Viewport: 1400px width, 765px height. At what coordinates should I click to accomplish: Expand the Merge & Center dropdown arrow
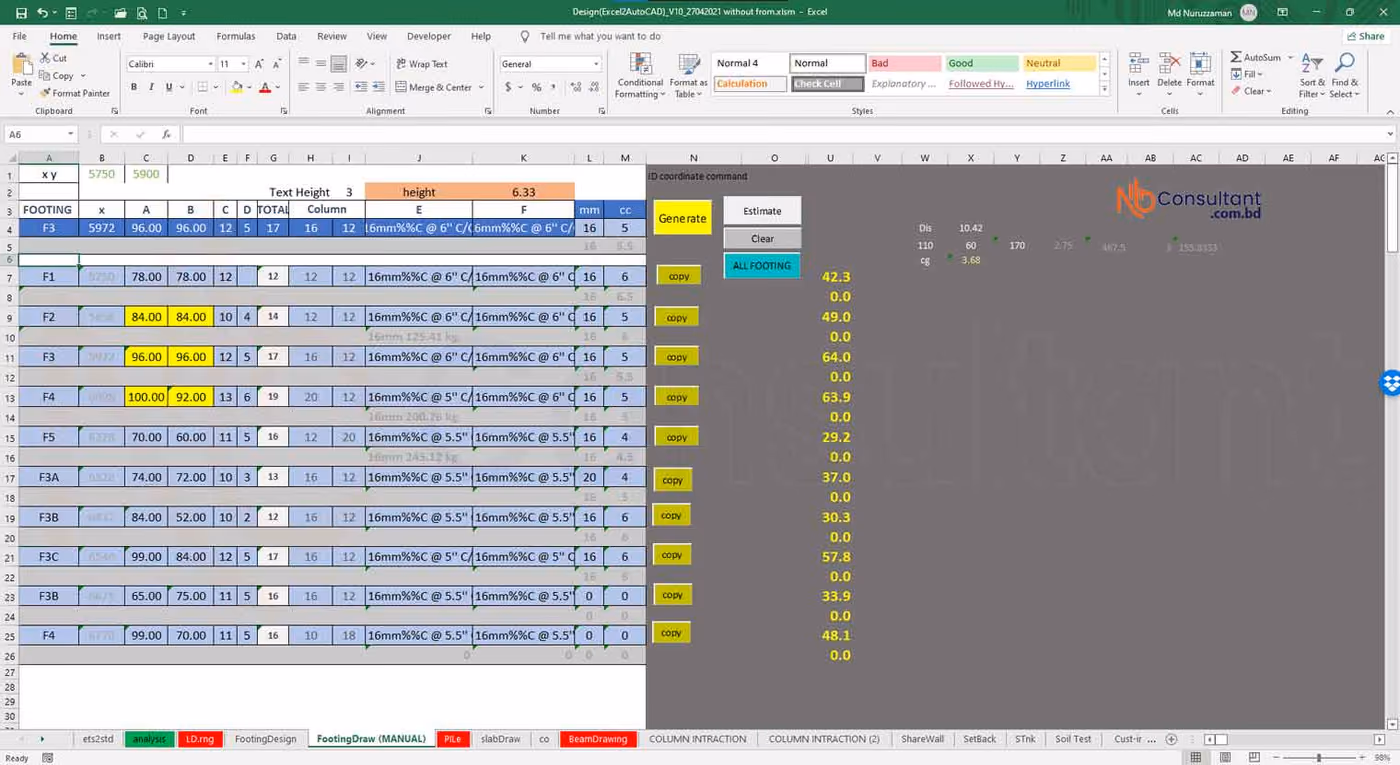(x=481, y=87)
